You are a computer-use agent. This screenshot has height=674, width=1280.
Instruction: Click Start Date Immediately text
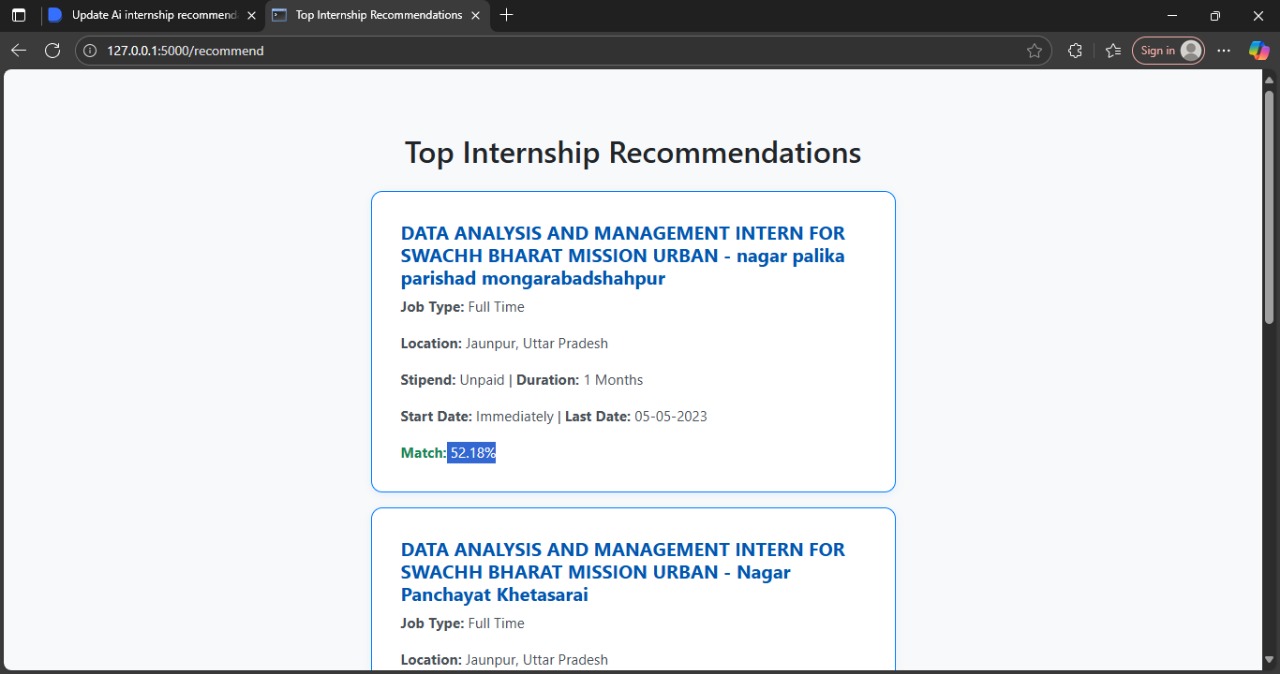click(477, 416)
